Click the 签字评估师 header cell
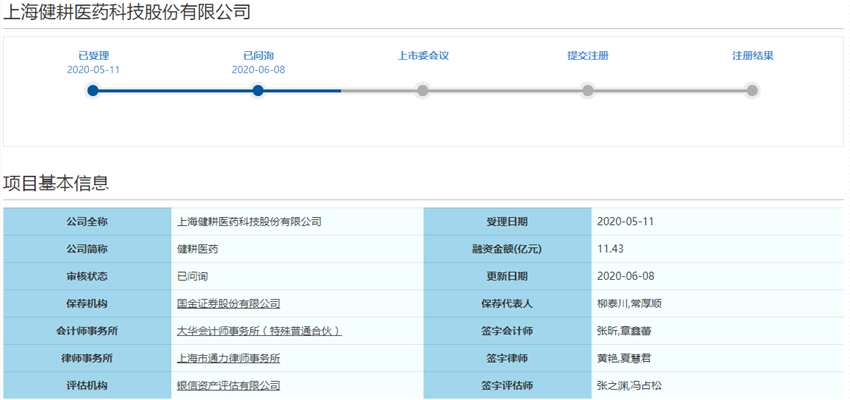The image size is (850, 400). tap(507, 386)
